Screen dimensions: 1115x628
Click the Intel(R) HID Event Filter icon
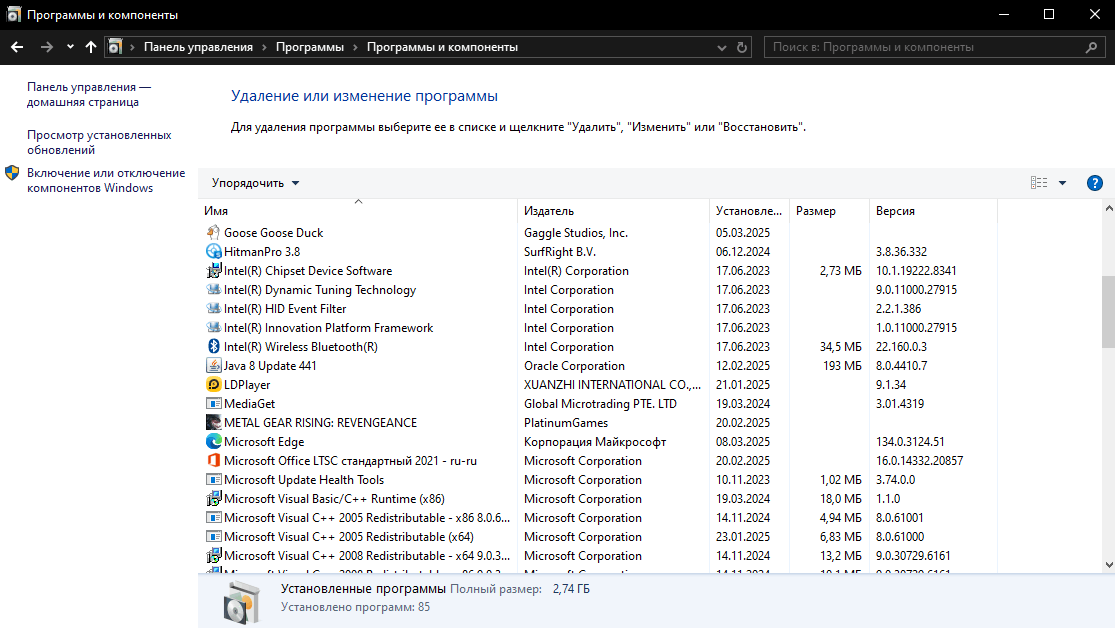[213, 309]
